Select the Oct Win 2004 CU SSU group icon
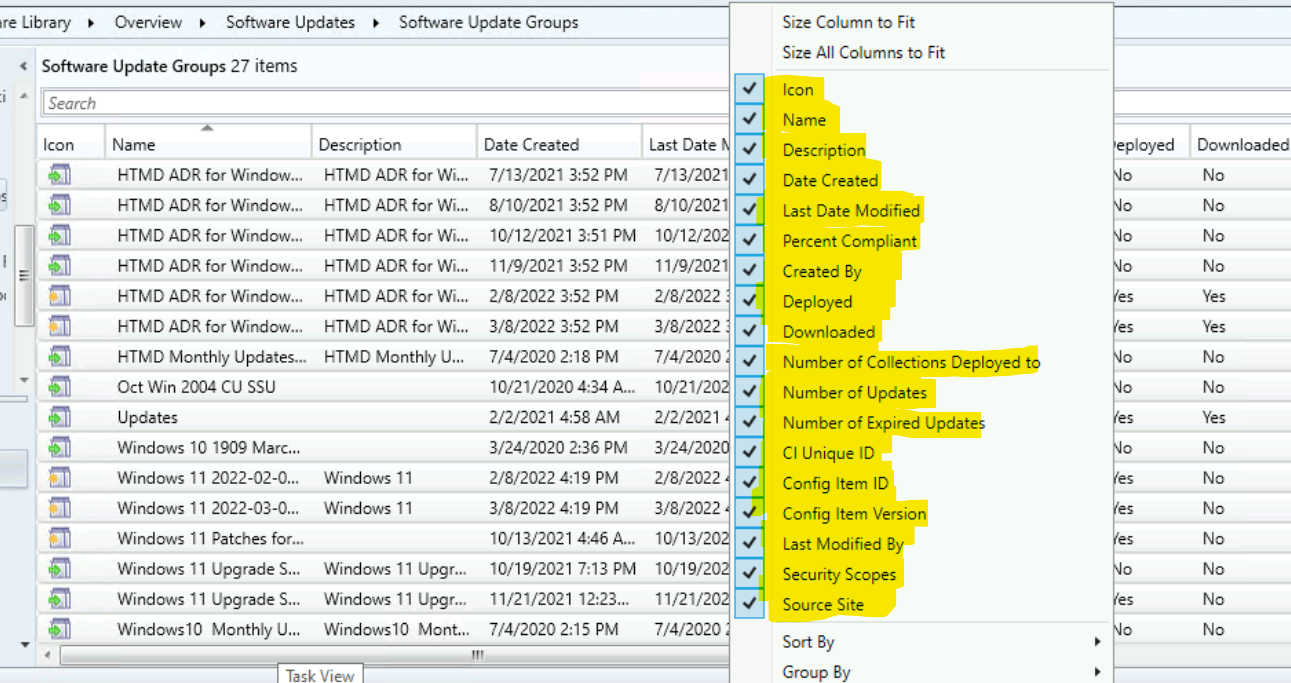This screenshot has width=1291, height=683. (x=60, y=387)
